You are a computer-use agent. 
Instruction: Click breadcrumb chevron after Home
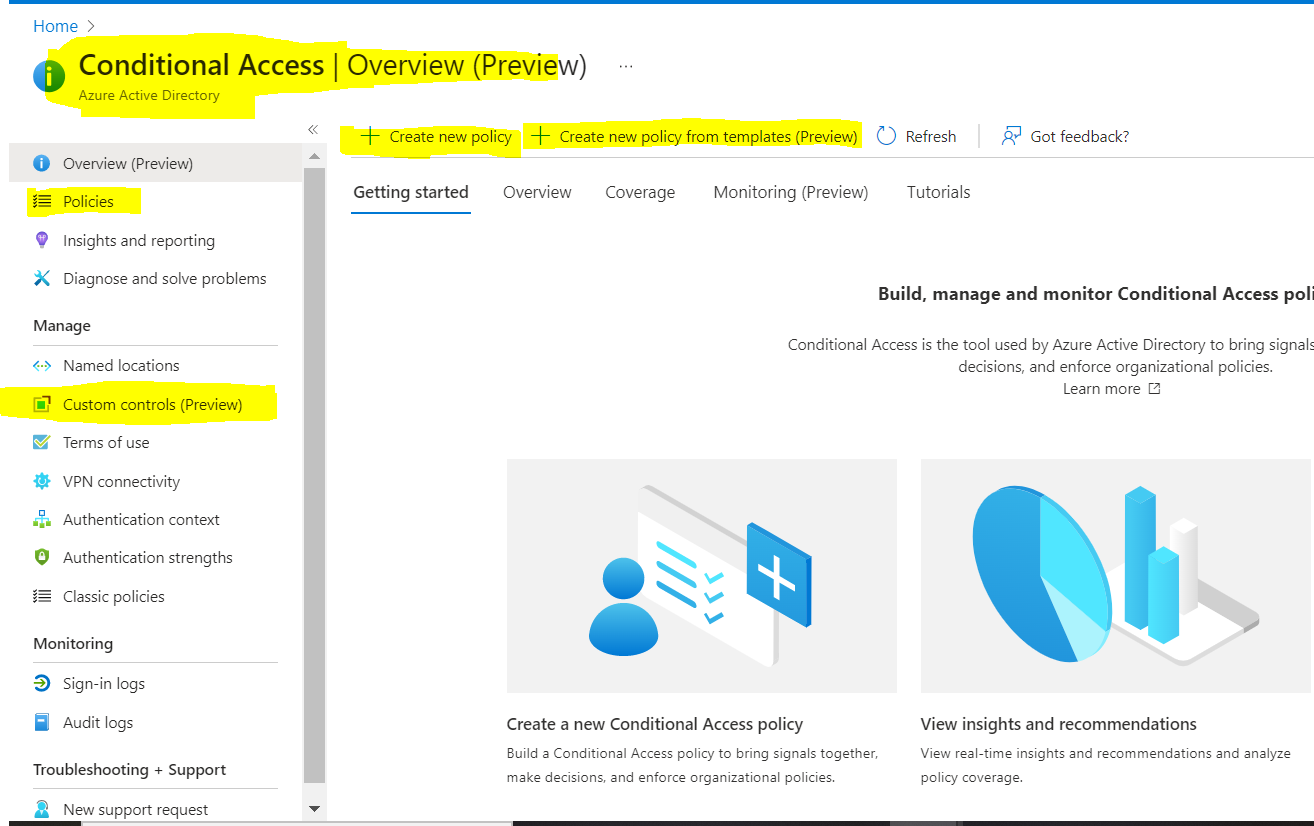92,26
